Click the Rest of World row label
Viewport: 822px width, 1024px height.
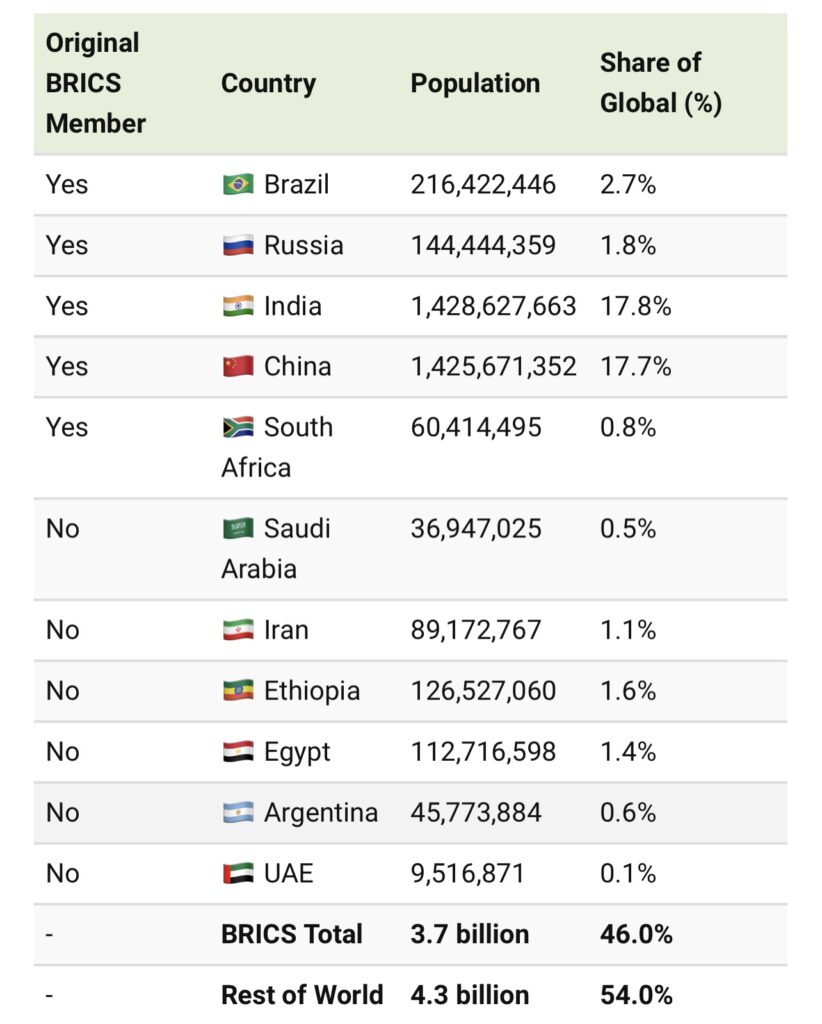click(x=302, y=995)
